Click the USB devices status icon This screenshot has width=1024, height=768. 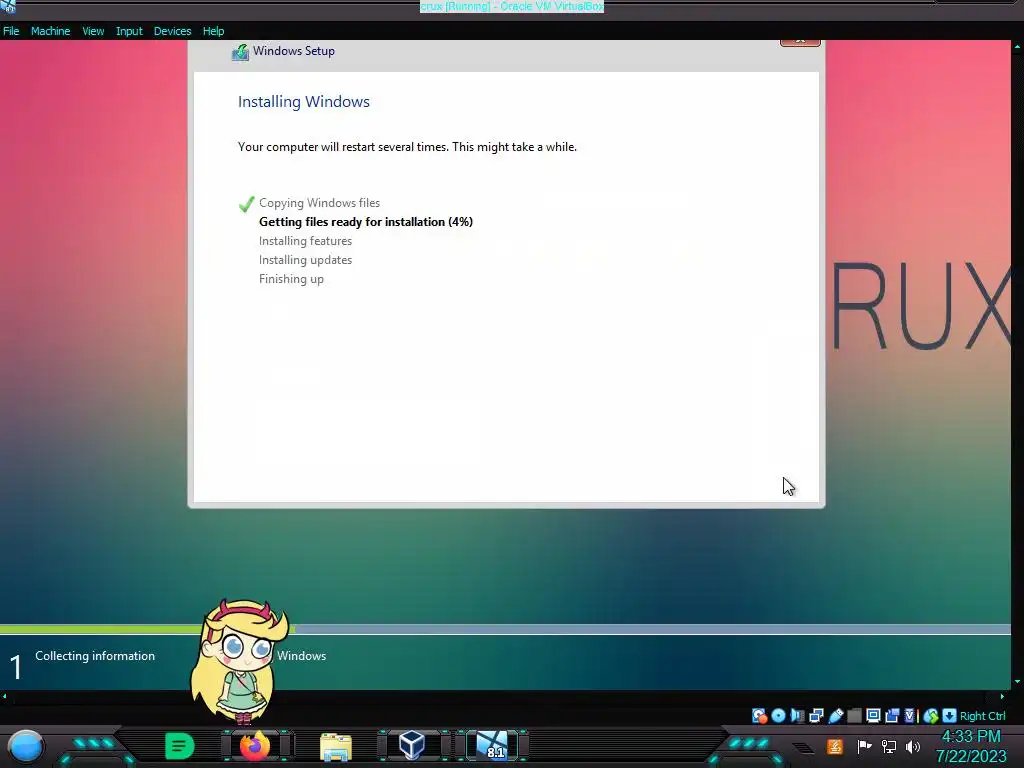click(x=835, y=716)
